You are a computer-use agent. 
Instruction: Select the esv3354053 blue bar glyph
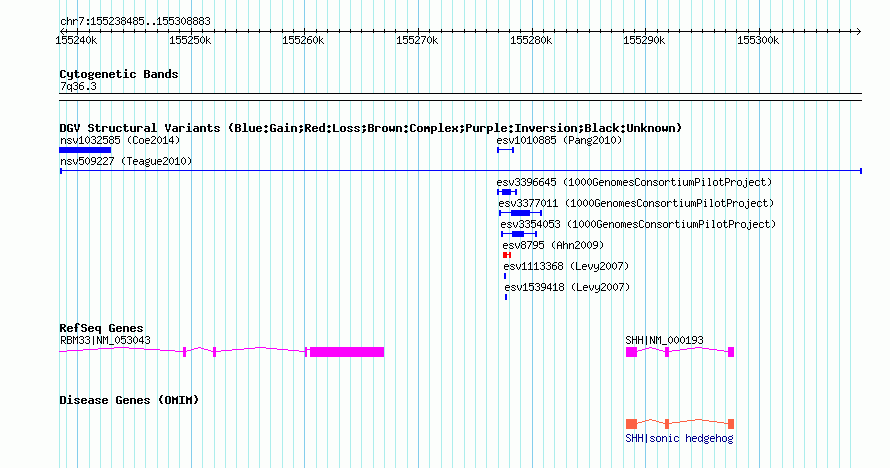(519, 234)
